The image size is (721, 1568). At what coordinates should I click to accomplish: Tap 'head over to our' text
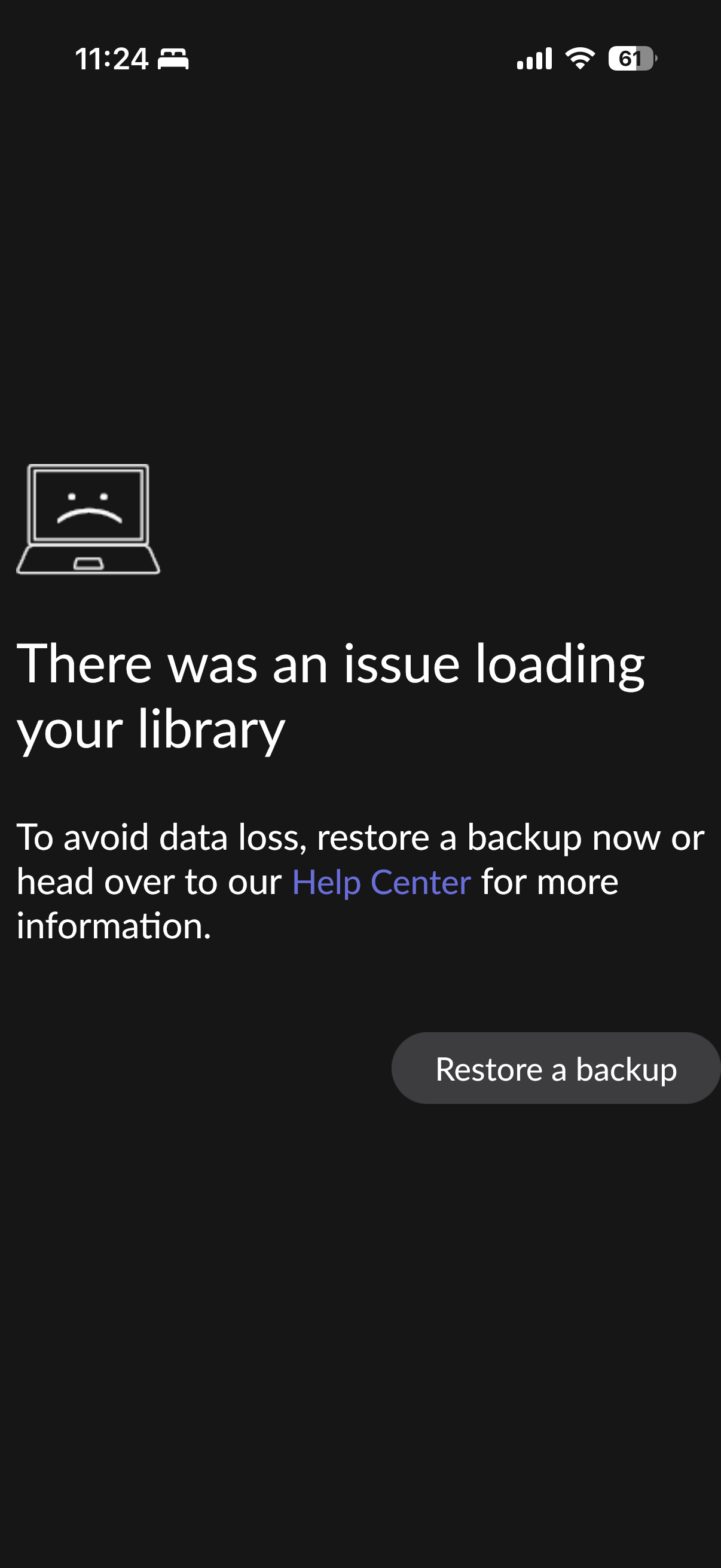point(149,882)
